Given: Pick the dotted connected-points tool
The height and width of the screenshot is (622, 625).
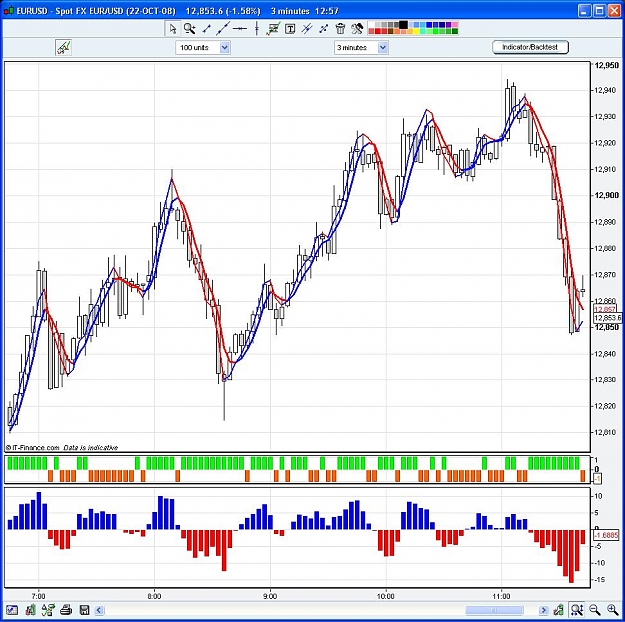Looking at the screenshot, I should point(324,29).
